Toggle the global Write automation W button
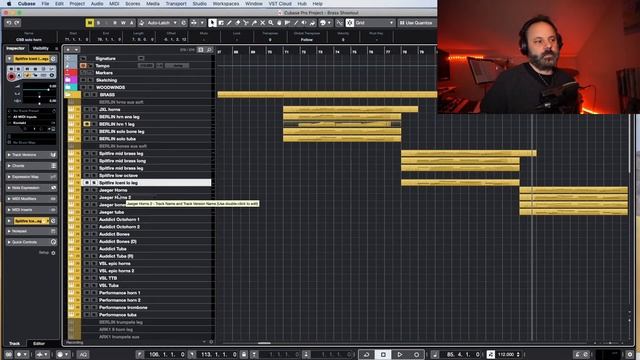 point(123,23)
